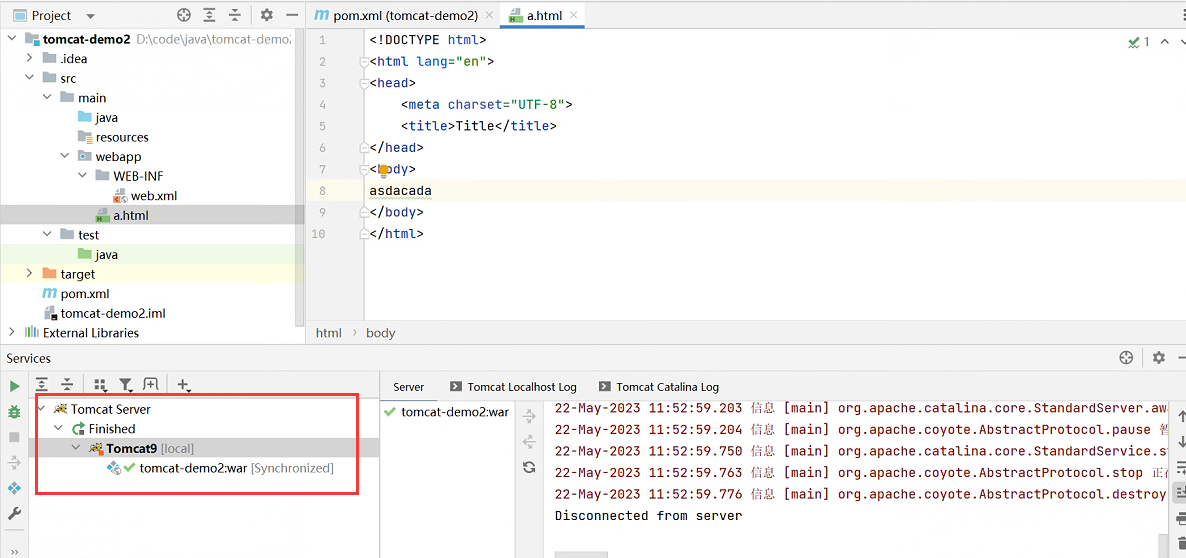This screenshot has width=1186, height=558.
Task: Hide the Project tool window
Action: point(292,14)
